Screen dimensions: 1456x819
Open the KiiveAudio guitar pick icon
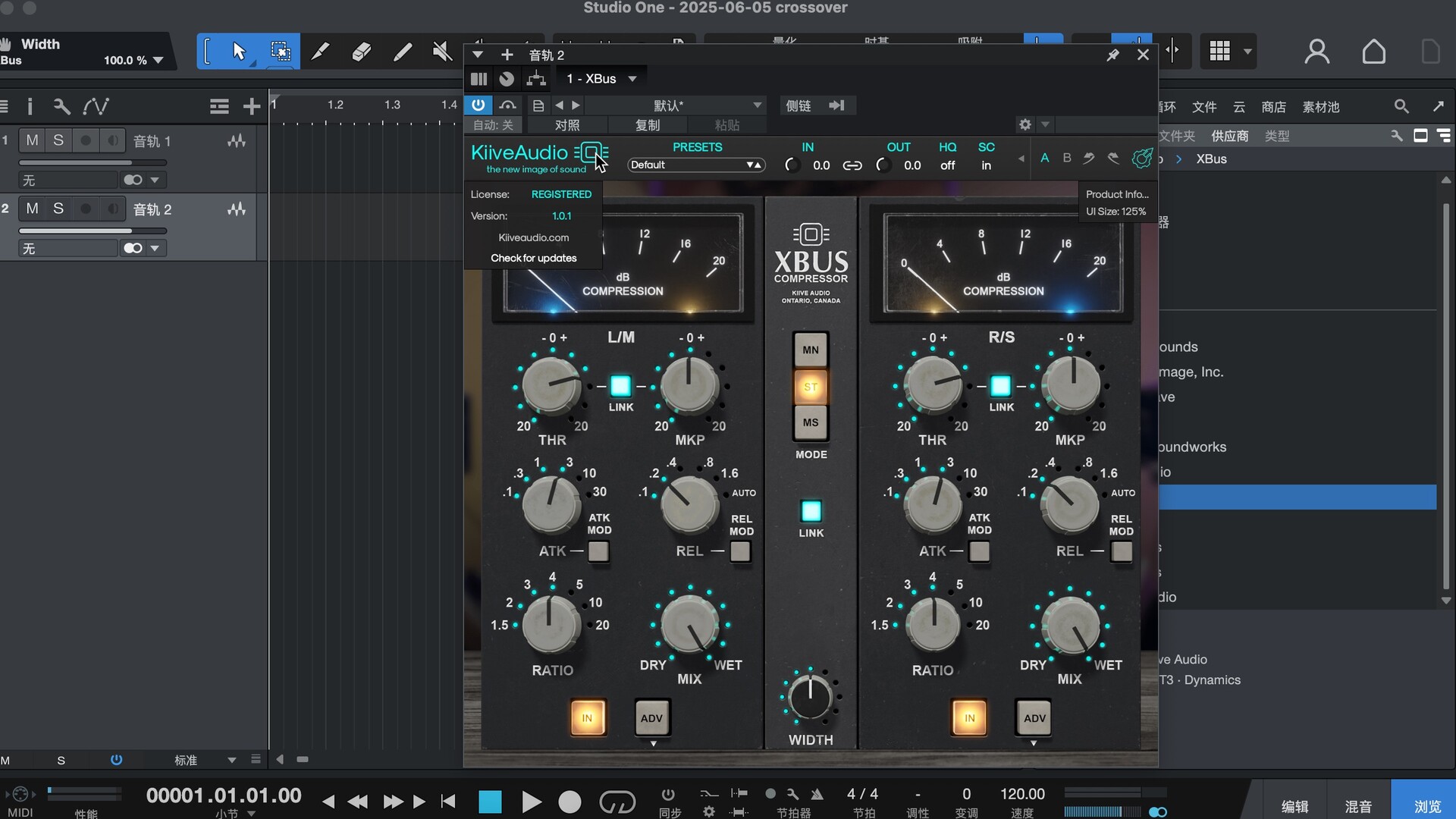[1142, 158]
